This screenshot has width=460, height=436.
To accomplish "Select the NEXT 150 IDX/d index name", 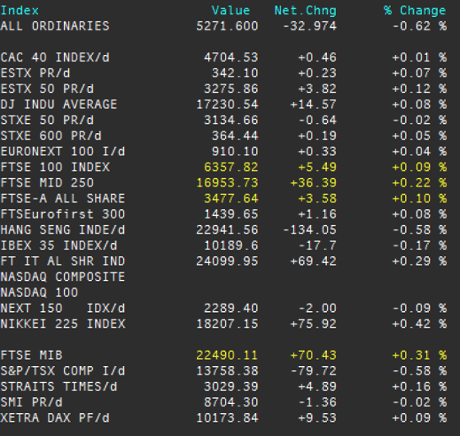I will [63, 308].
